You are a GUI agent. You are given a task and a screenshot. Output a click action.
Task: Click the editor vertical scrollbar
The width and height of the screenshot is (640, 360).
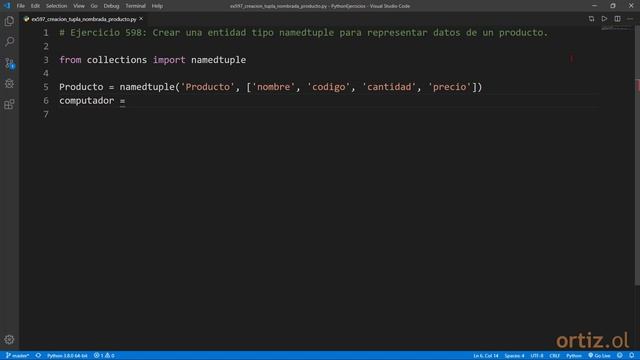pyautogui.click(x=637, y=155)
